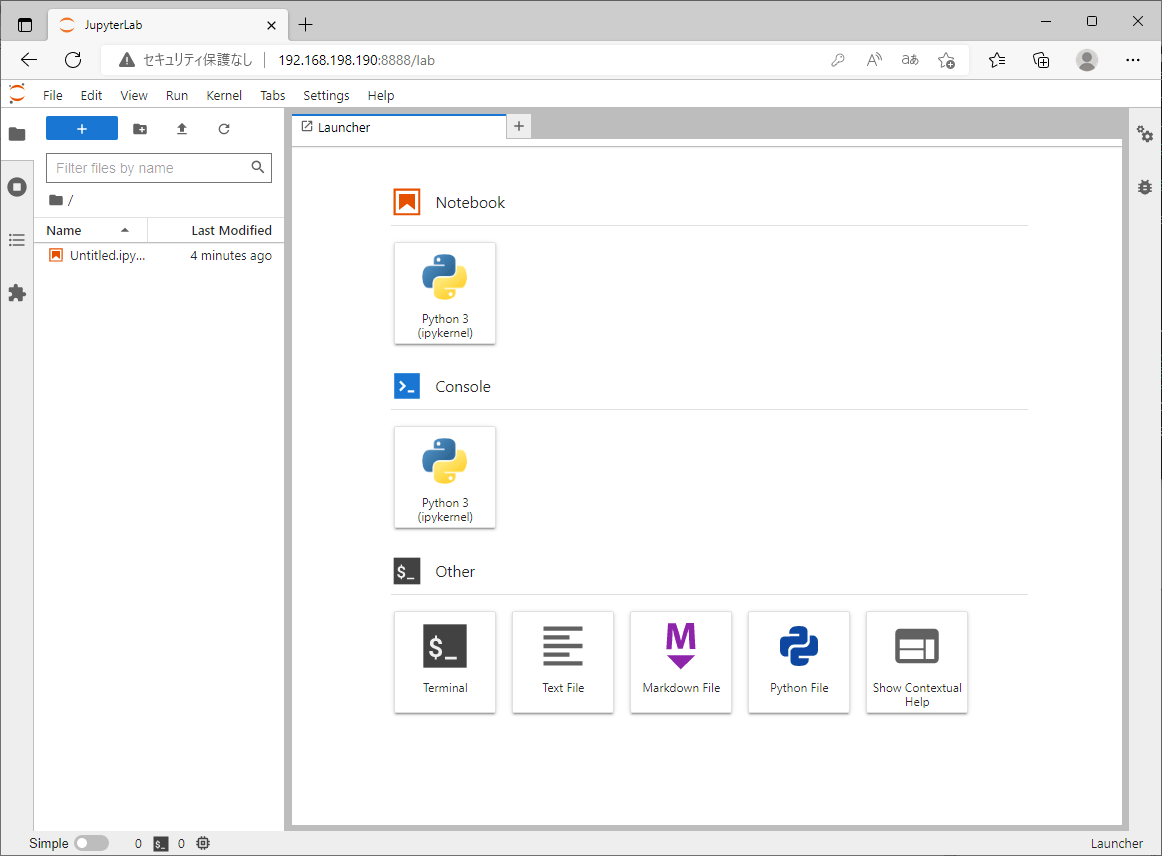Image resolution: width=1162 pixels, height=856 pixels.
Task: Add page to favorites star icon
Action: click(x=946, y=60)
